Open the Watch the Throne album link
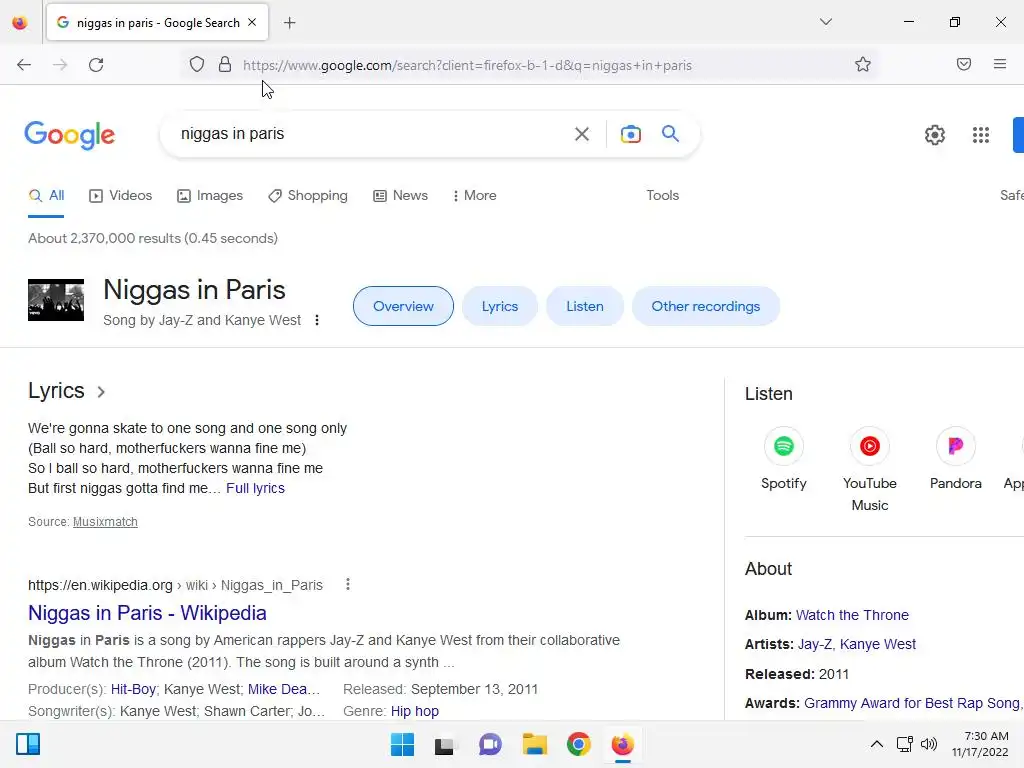This screenshot has height=768, width=1024. (x=852, y=615)
